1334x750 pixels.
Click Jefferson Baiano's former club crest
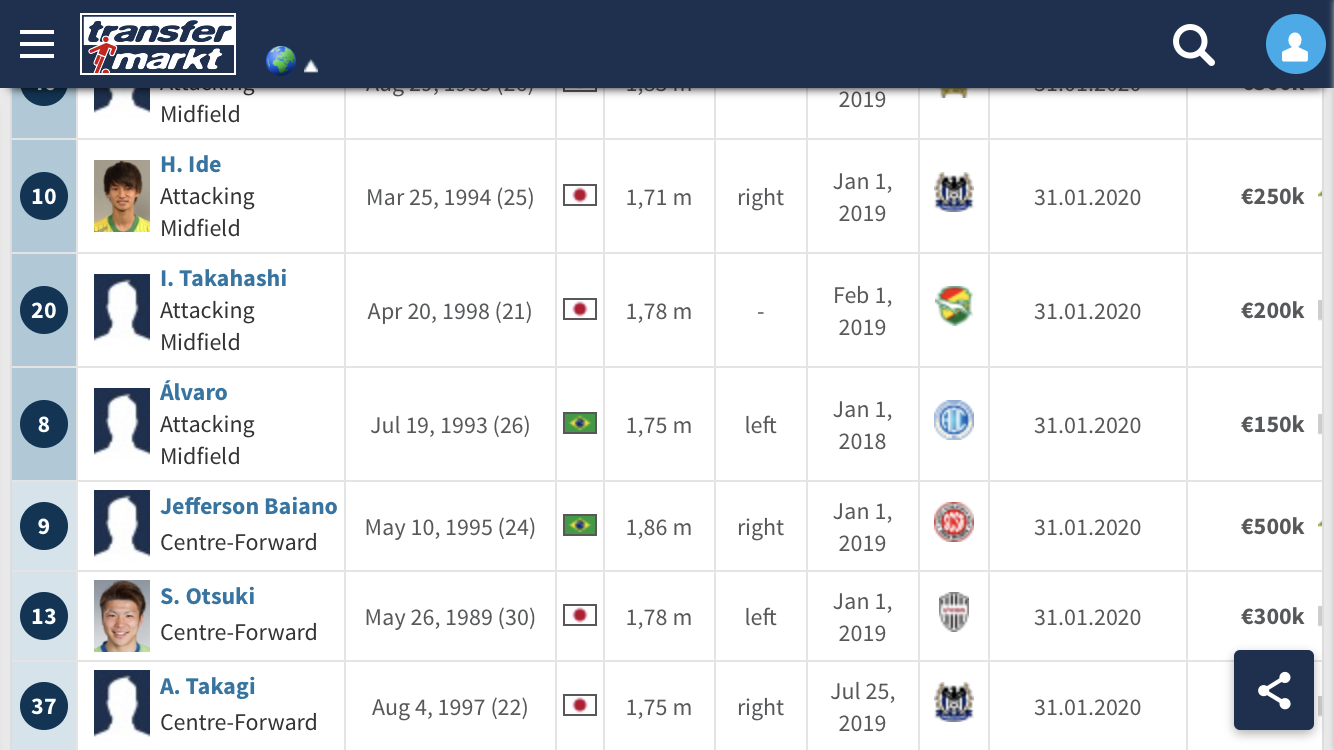pos(954,522)
